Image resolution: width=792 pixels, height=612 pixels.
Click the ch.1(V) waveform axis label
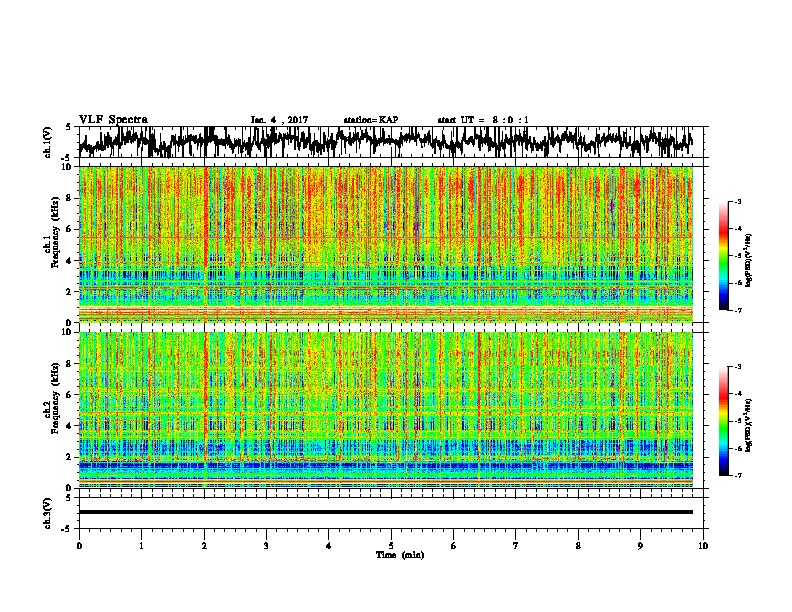(47, 142)
